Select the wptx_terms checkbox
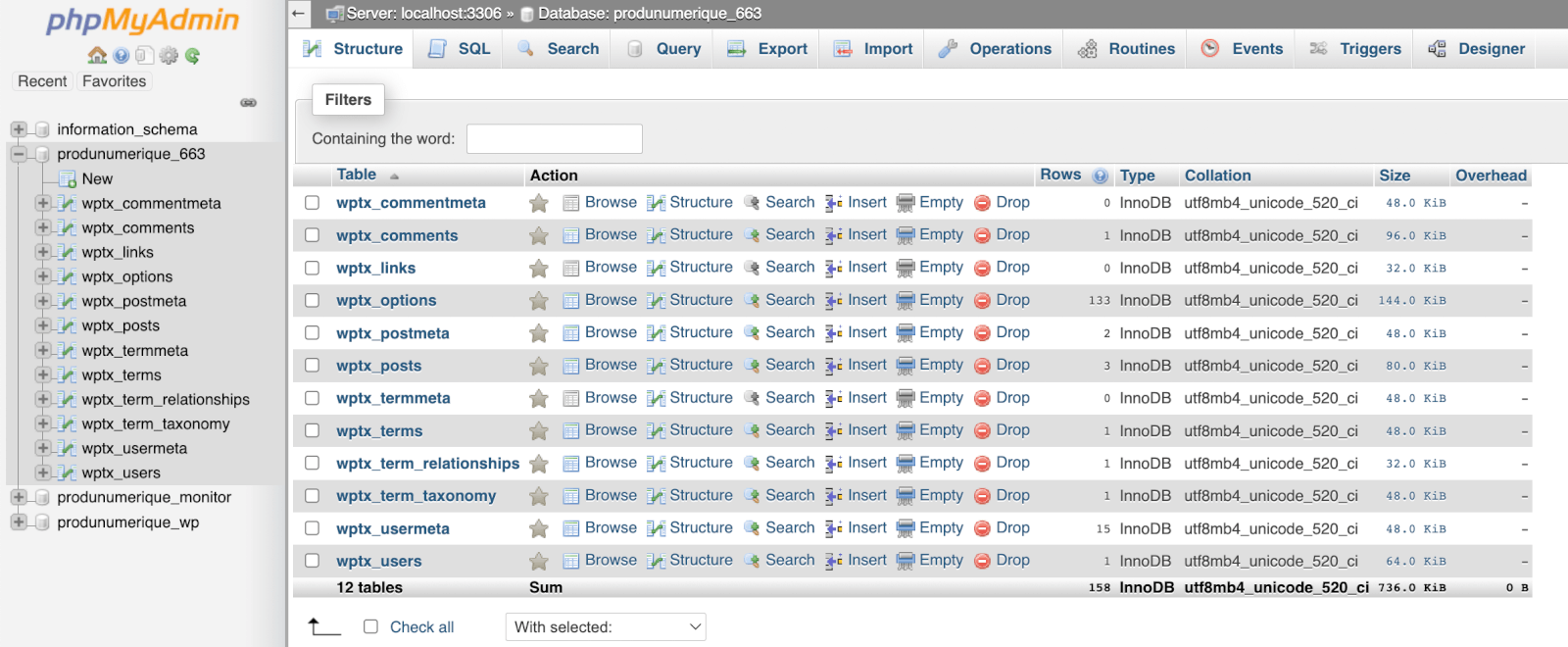The image size is (1568, 647). pyautogui.click(x=312, y=430)
